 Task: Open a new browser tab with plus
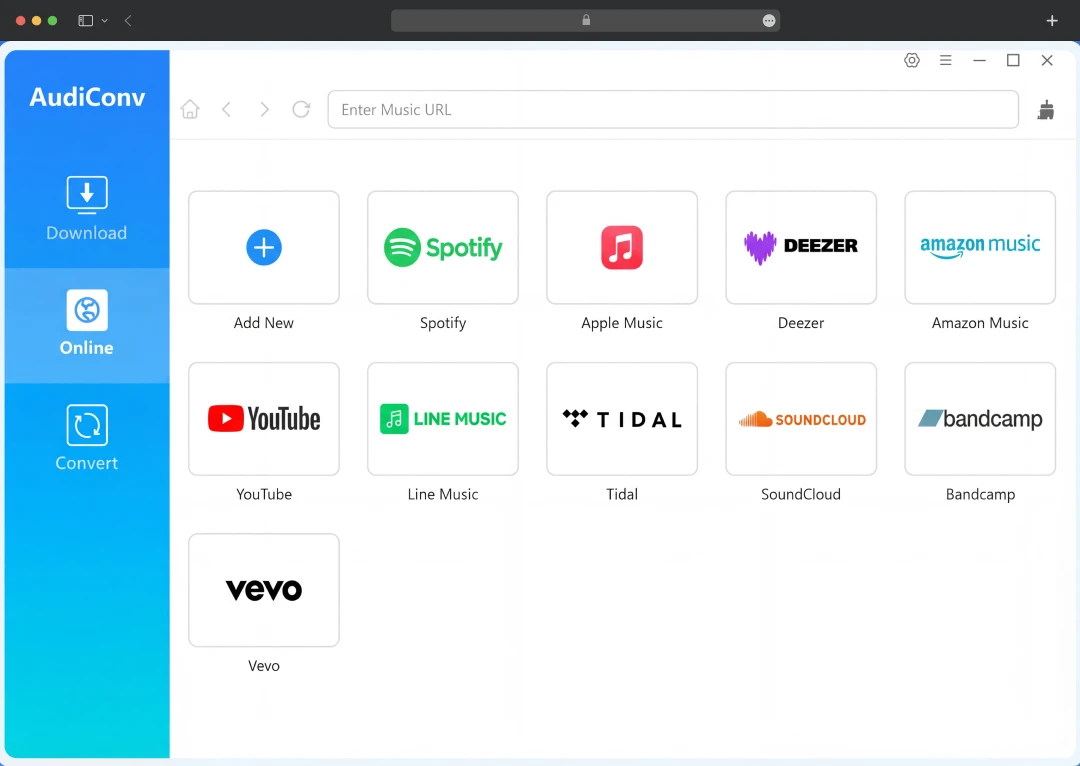click(1052, 21)
